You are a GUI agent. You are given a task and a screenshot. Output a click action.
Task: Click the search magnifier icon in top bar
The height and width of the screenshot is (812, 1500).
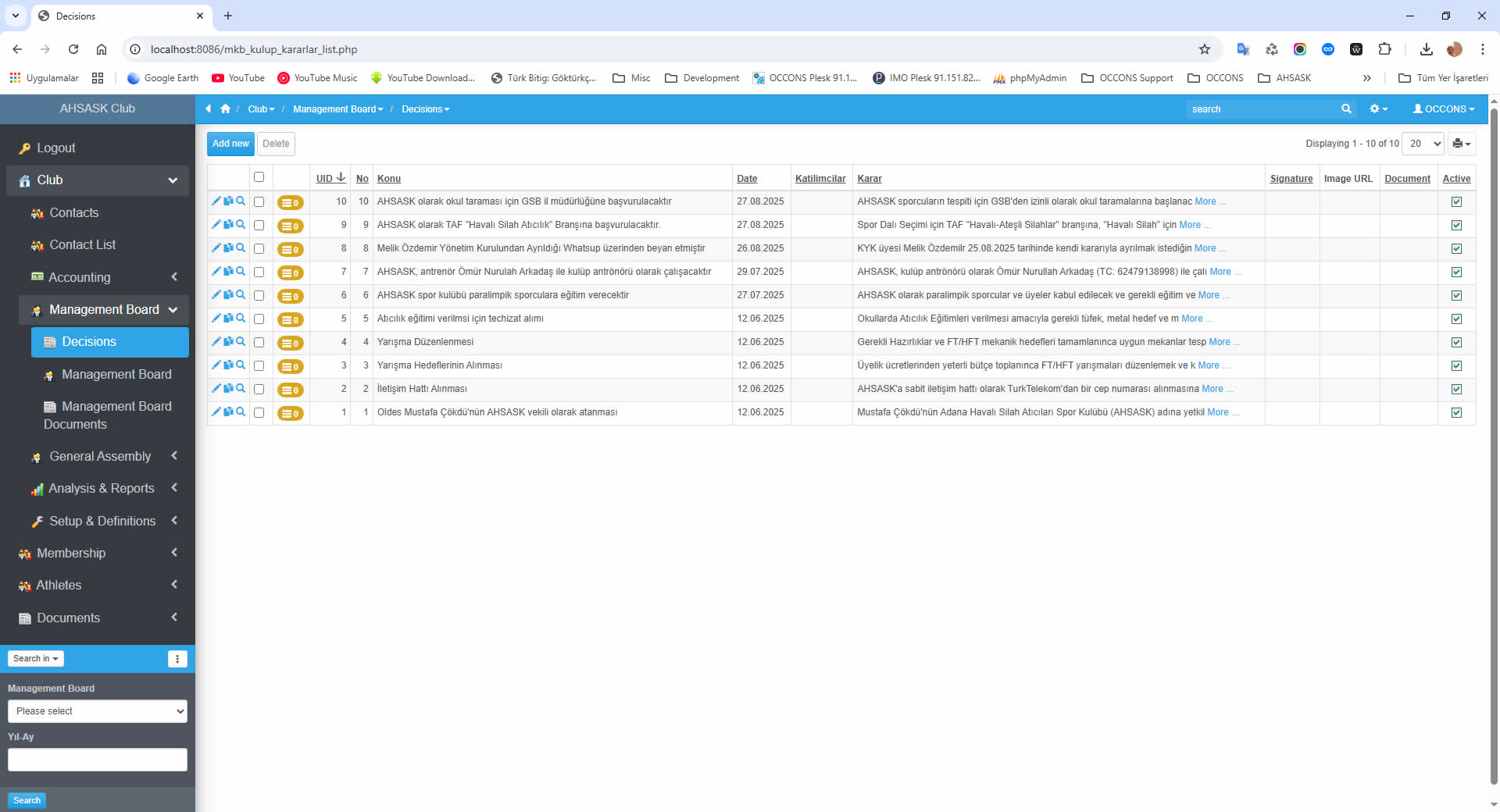1346,109
